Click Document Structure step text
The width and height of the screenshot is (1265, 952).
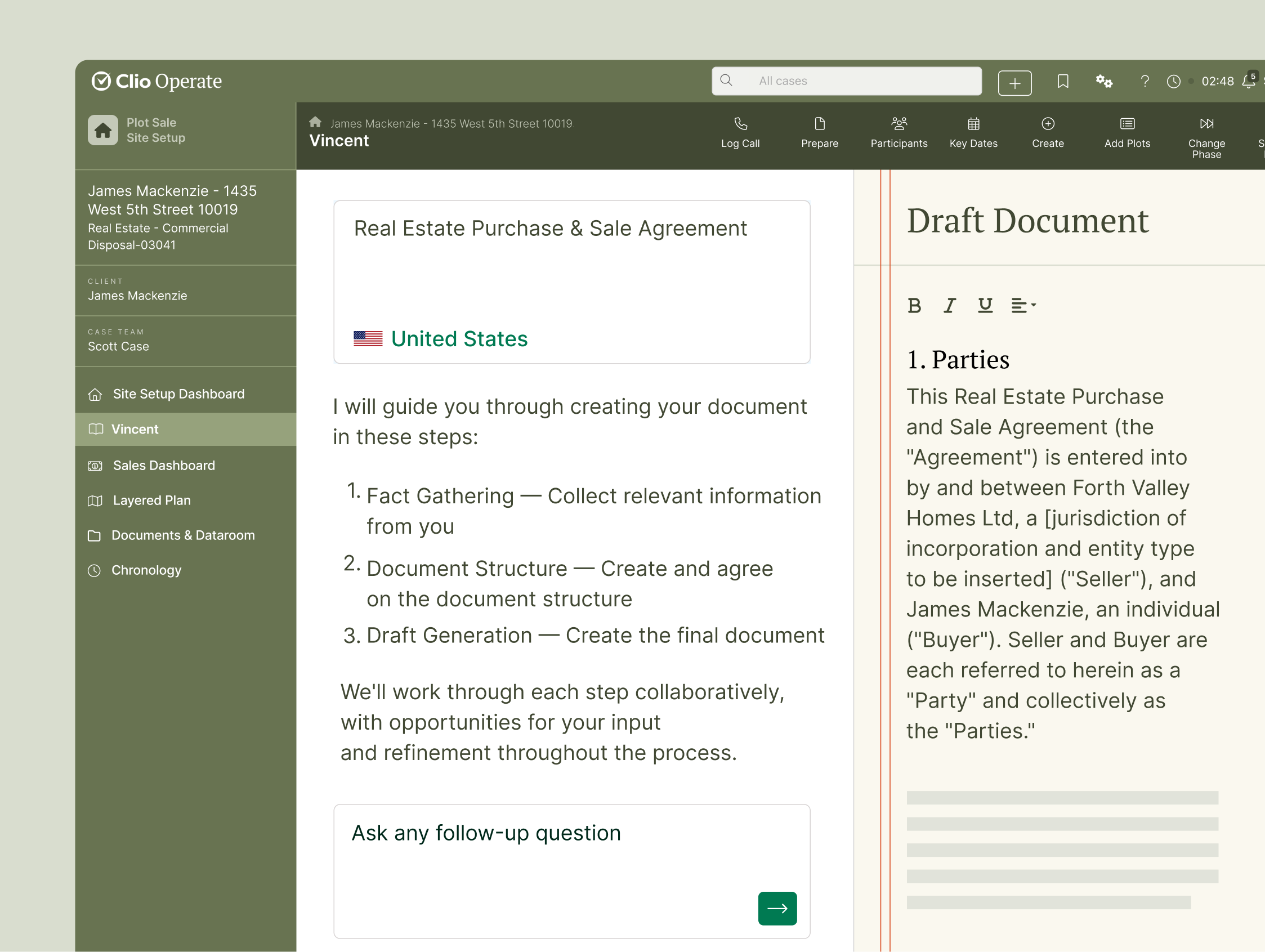pos(569,583)
